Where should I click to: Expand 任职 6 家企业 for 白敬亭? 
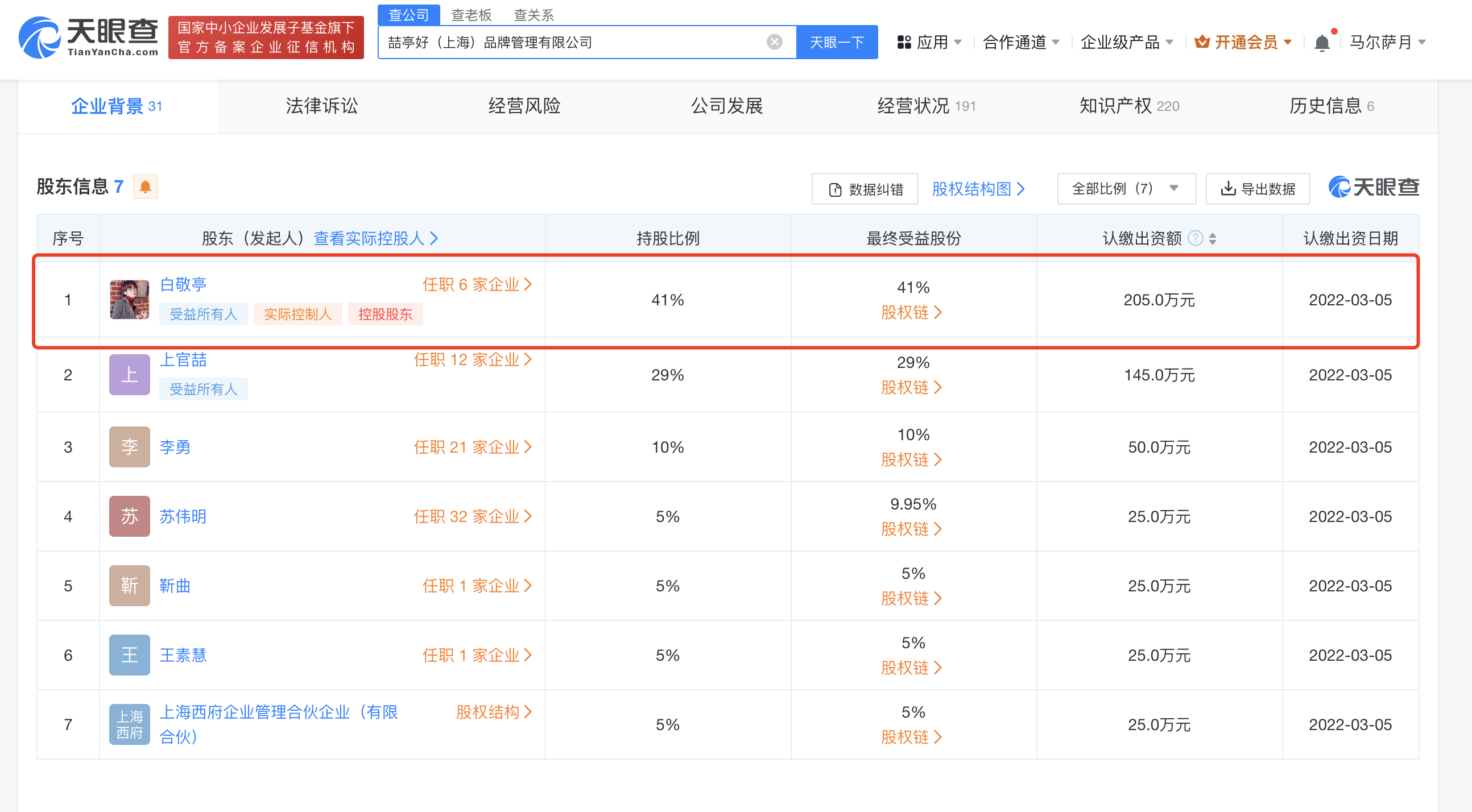[x=477, y=284]
